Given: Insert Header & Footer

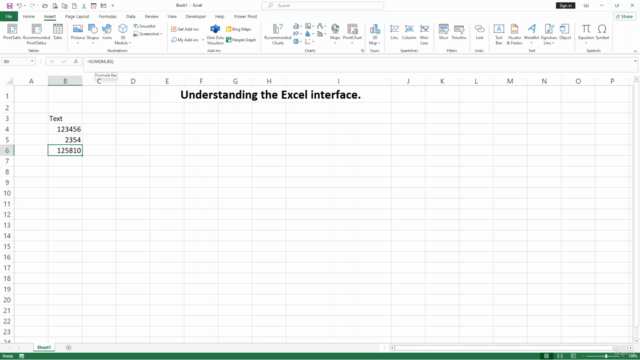Looking at the screenshot, I should [x=514, y=34].
